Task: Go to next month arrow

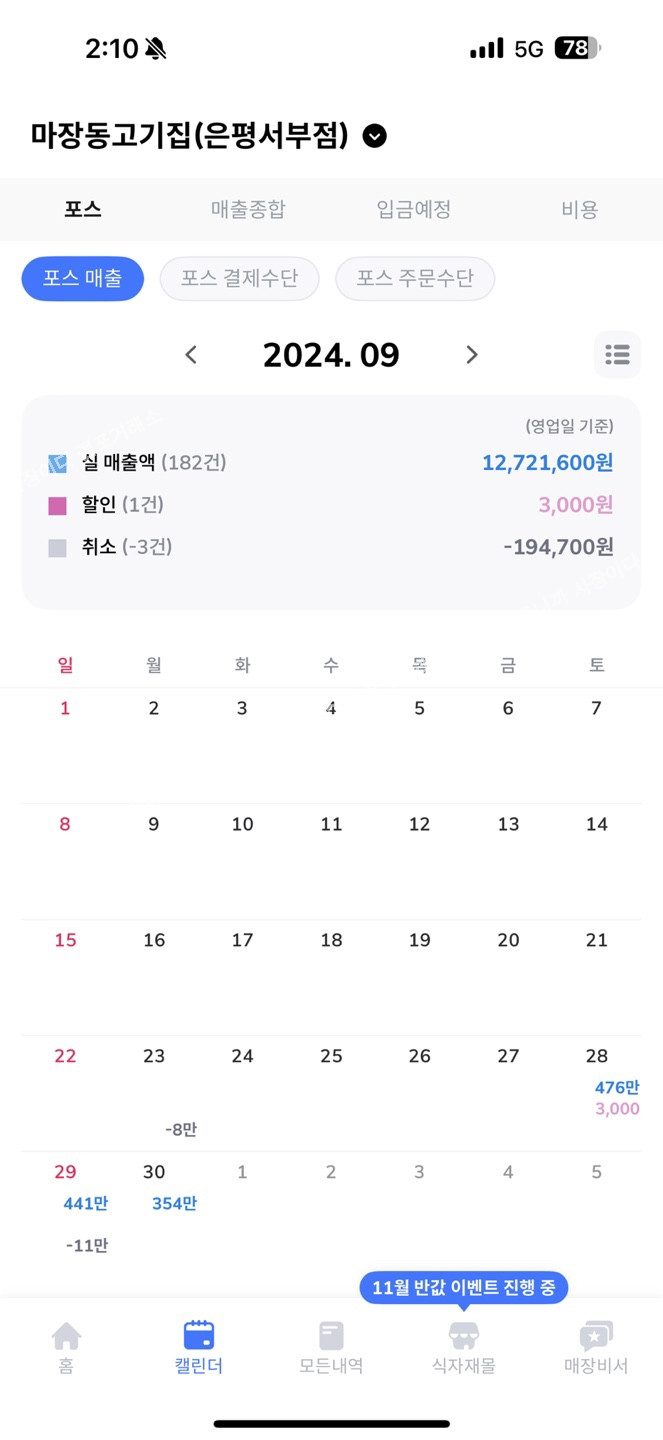Action: [x=472, y=354]
